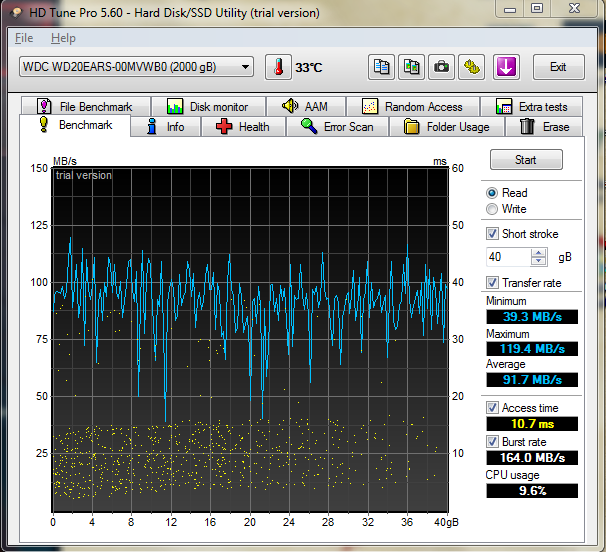The width and height of the screenshot is (606, 552).
Task: Switch to the Extra tests tab
Action: point(531,106)
